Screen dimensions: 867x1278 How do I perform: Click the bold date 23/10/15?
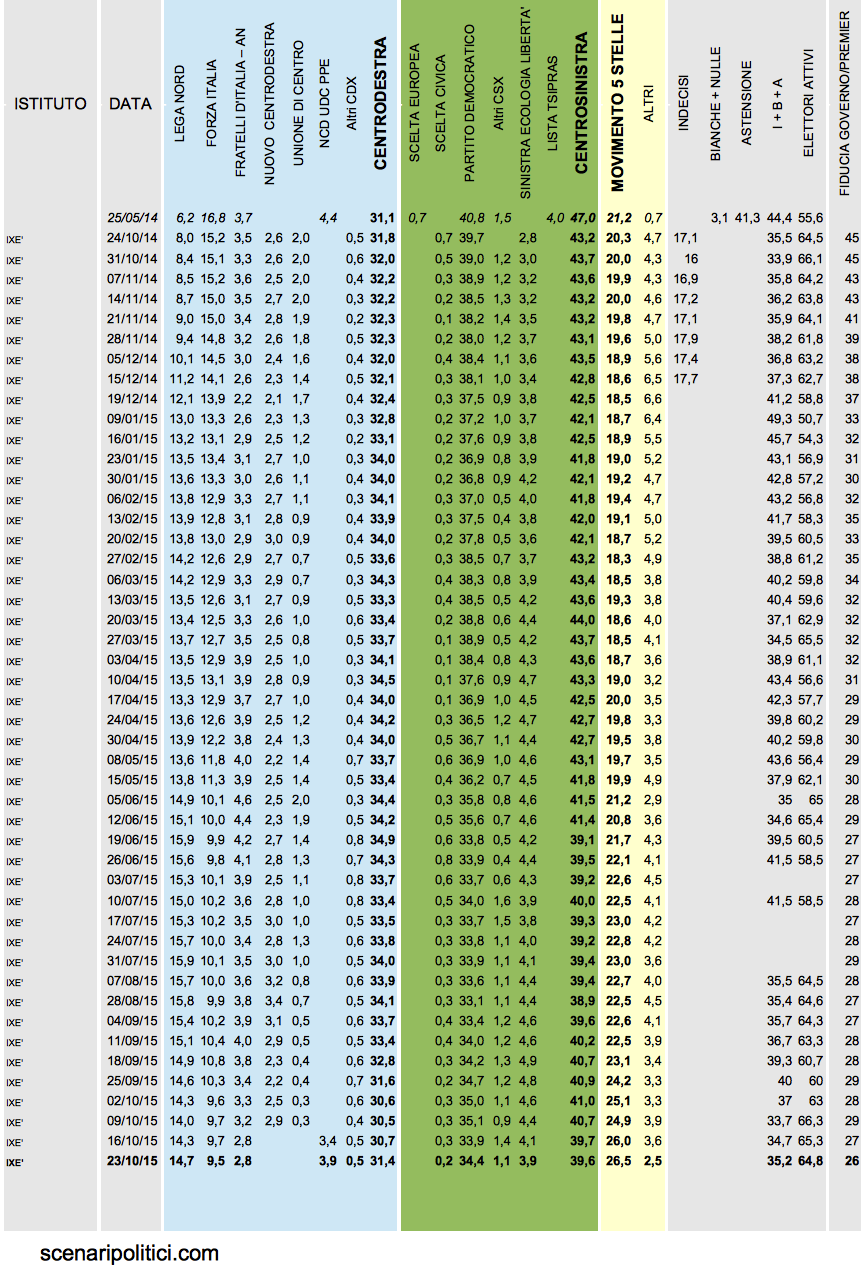point(132,1161)
